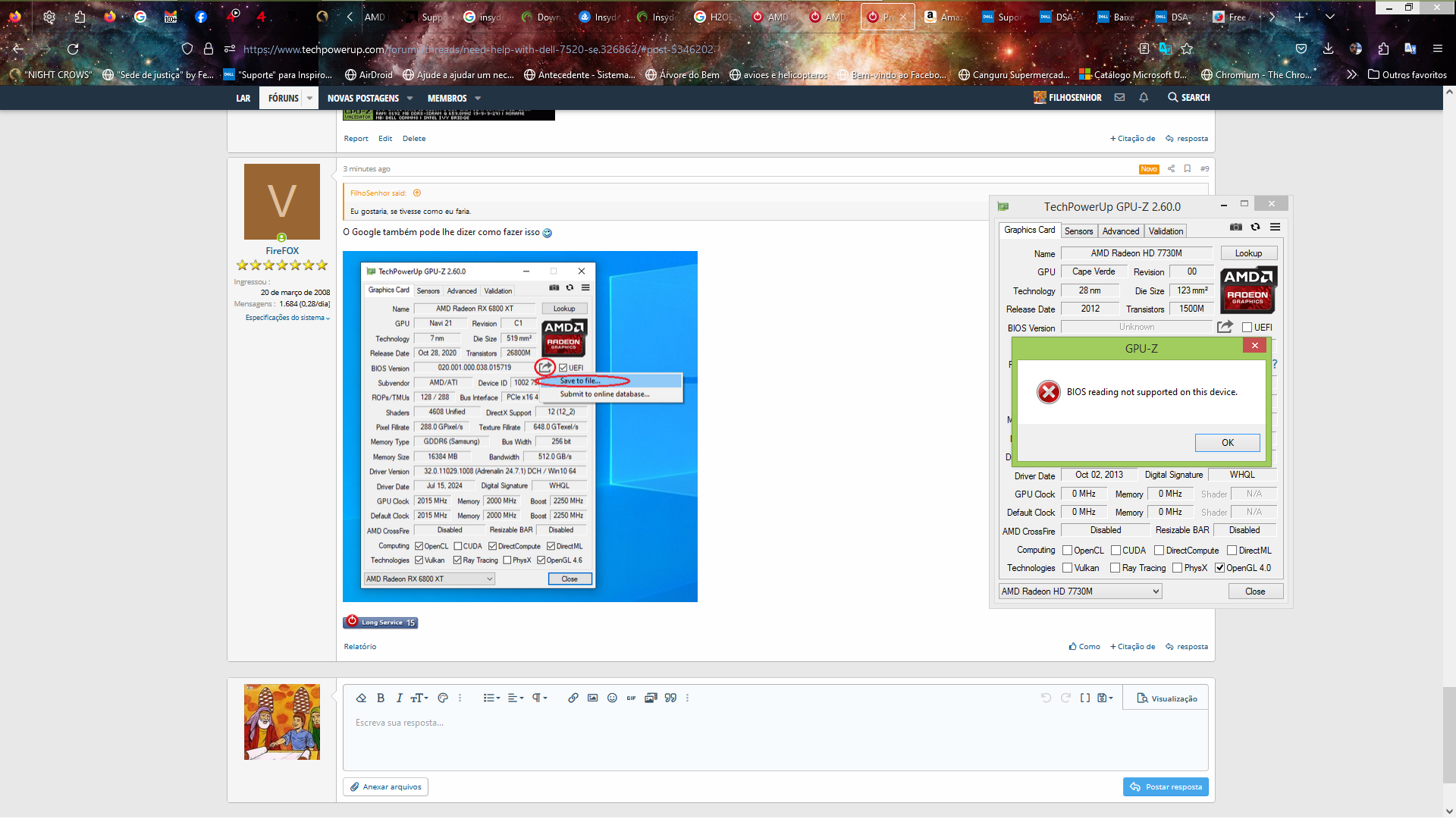This screenshot has width=1456, height=819.
Task: Insert a link using the chain icon
Action: [x=573, y=698]
